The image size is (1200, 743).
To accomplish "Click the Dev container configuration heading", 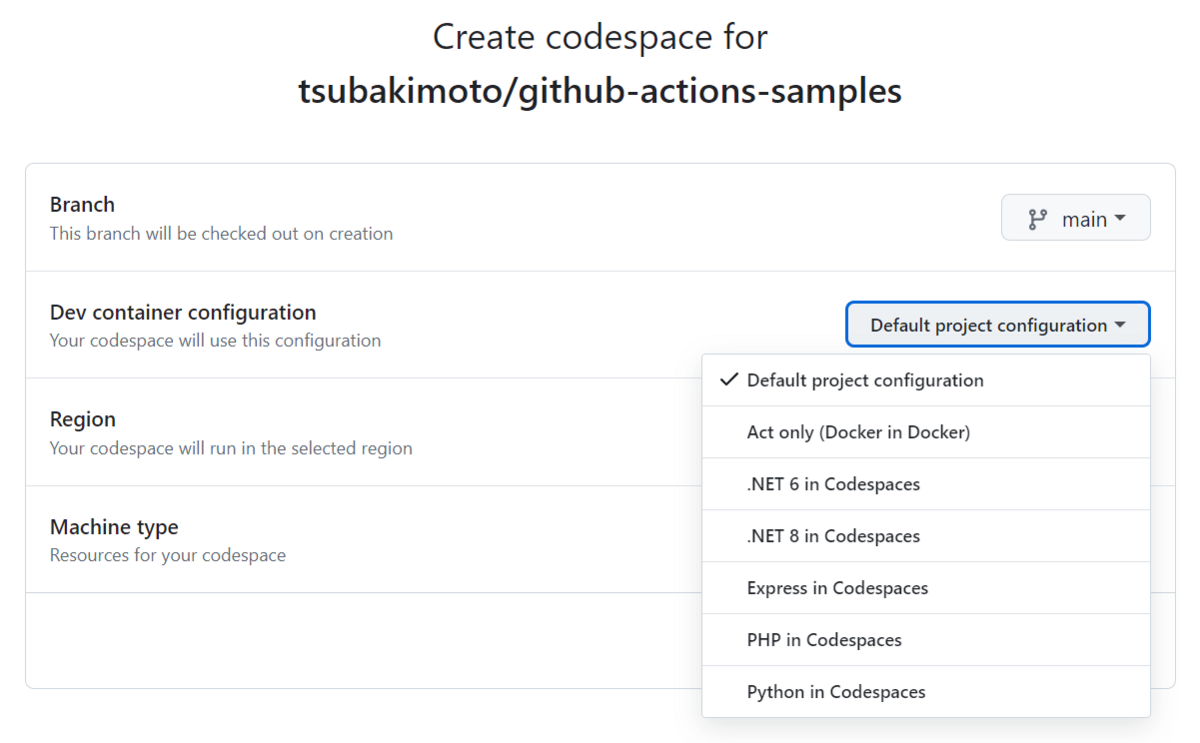I will pos(183,312).
